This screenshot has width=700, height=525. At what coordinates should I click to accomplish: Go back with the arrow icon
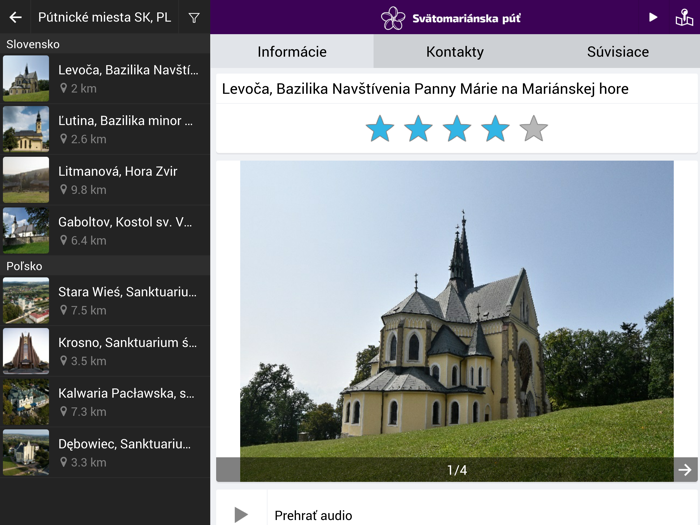point(15,17)
